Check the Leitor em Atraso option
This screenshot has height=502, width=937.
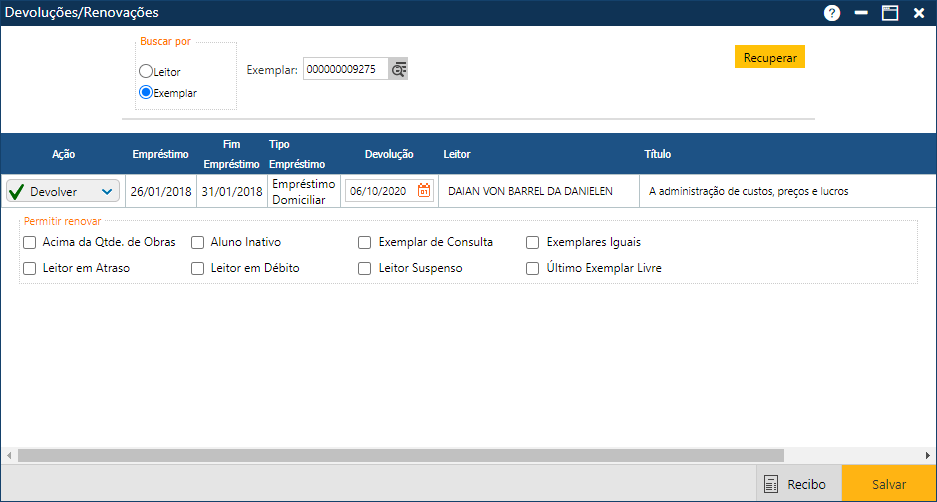[x=30, y=268]
